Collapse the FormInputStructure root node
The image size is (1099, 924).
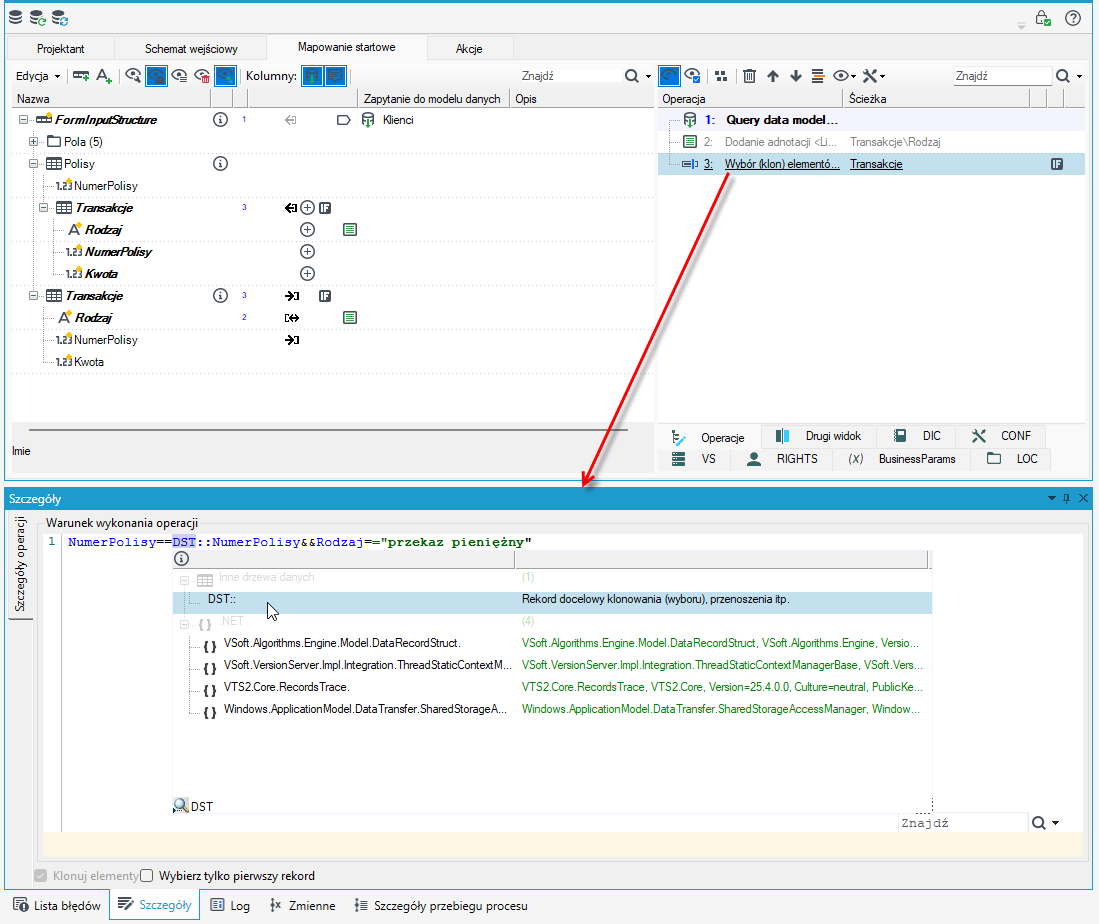[x=23, y=120]
